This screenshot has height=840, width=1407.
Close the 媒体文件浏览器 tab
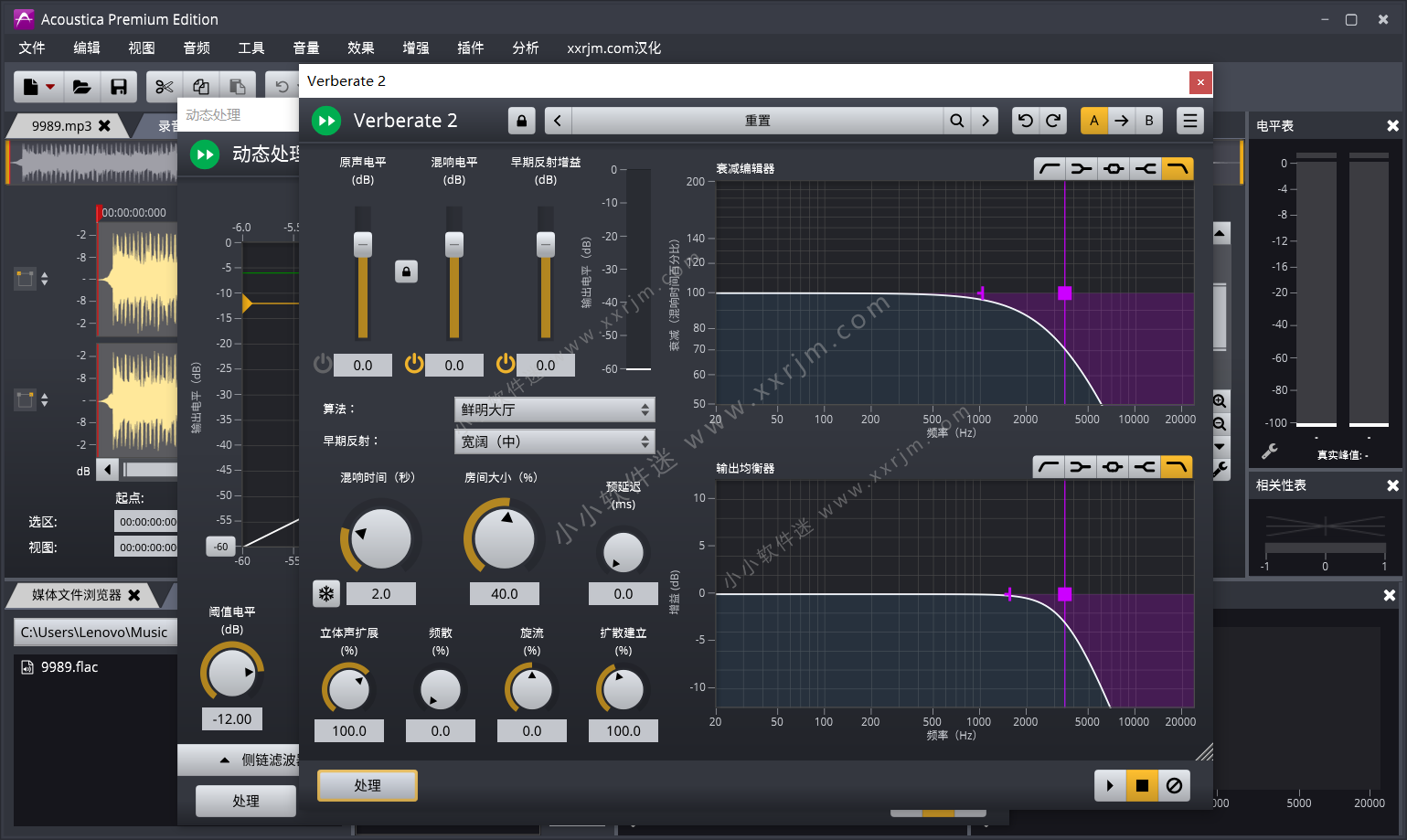pos(134,595)
